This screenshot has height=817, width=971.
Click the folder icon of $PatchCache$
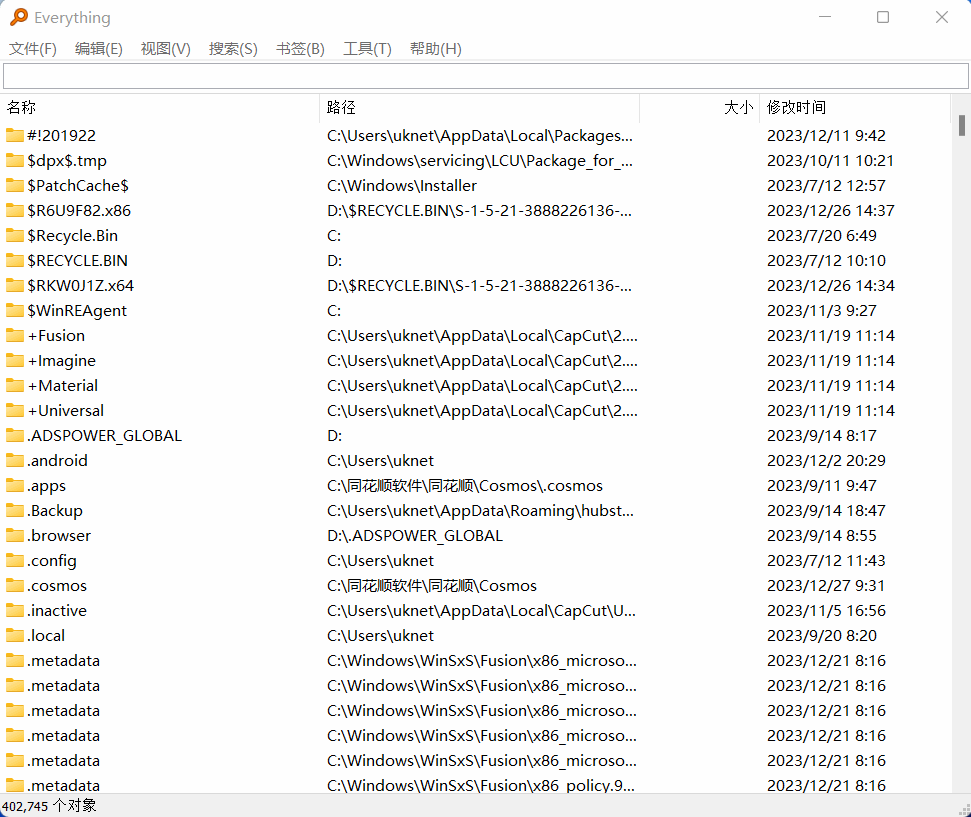coord(15,185)
